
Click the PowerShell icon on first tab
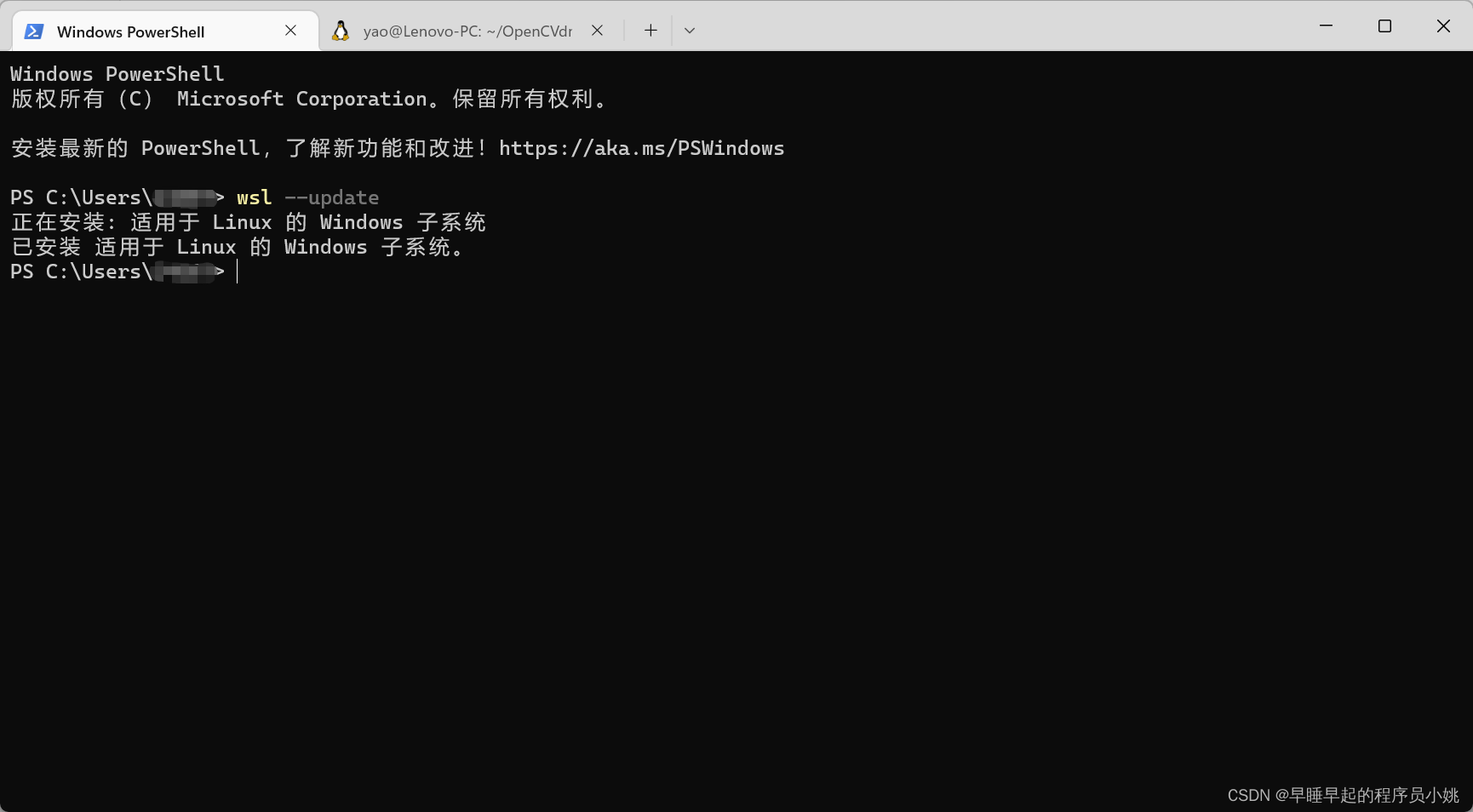pos(34,31)
